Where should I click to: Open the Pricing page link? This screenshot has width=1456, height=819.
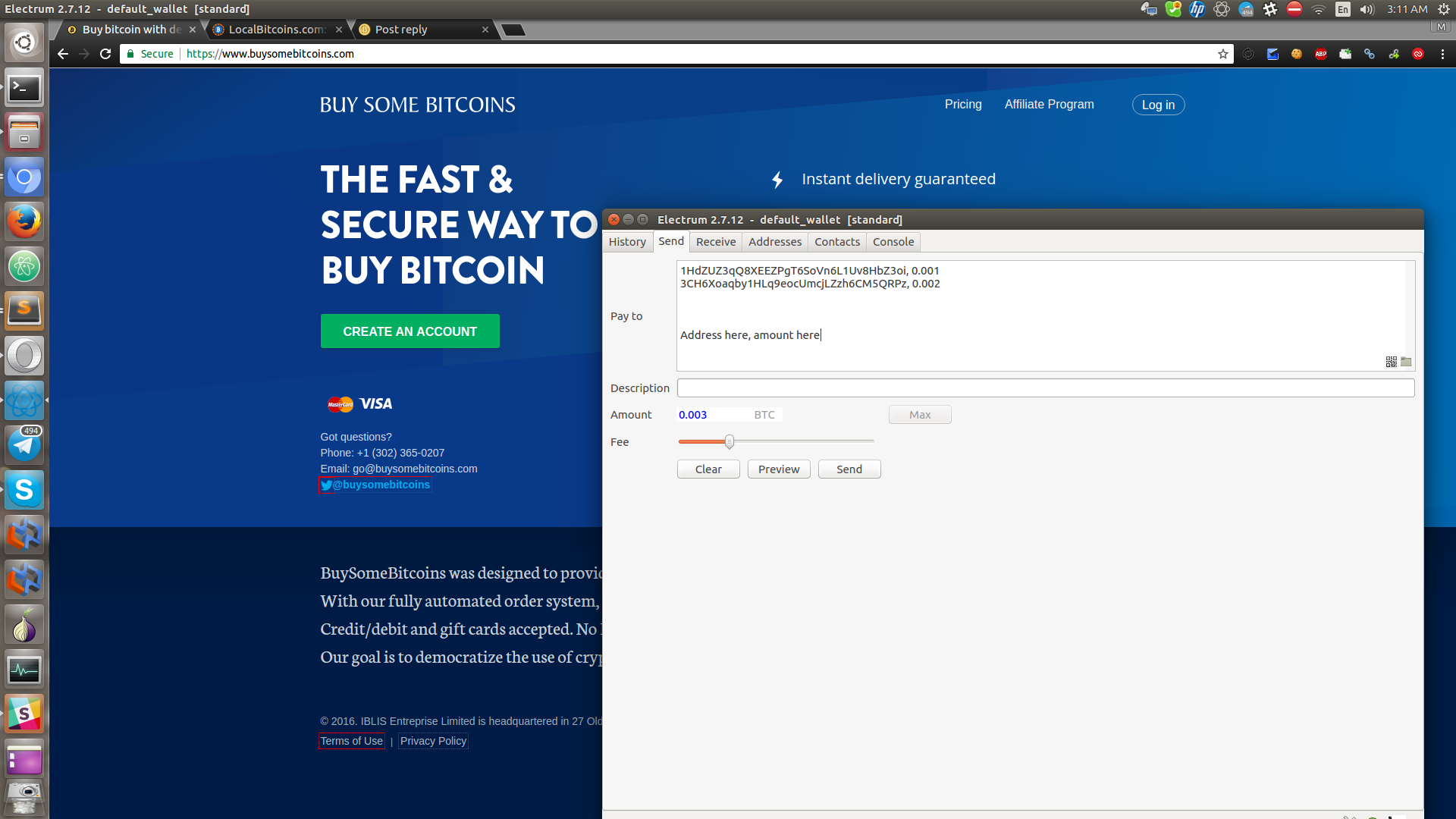point(963,105)
